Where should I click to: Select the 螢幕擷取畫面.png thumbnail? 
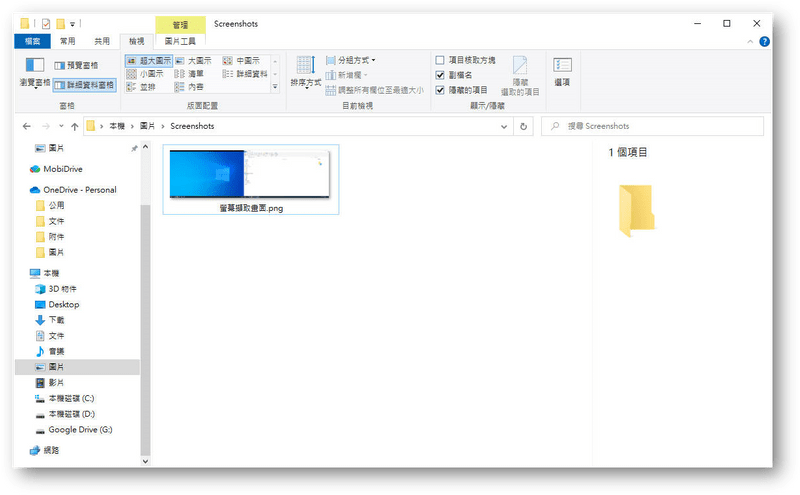click(250, 179)
